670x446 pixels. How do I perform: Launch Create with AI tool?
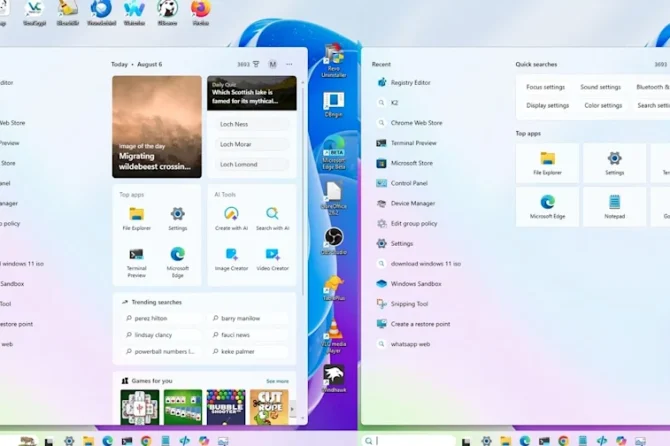click(231, 218)
